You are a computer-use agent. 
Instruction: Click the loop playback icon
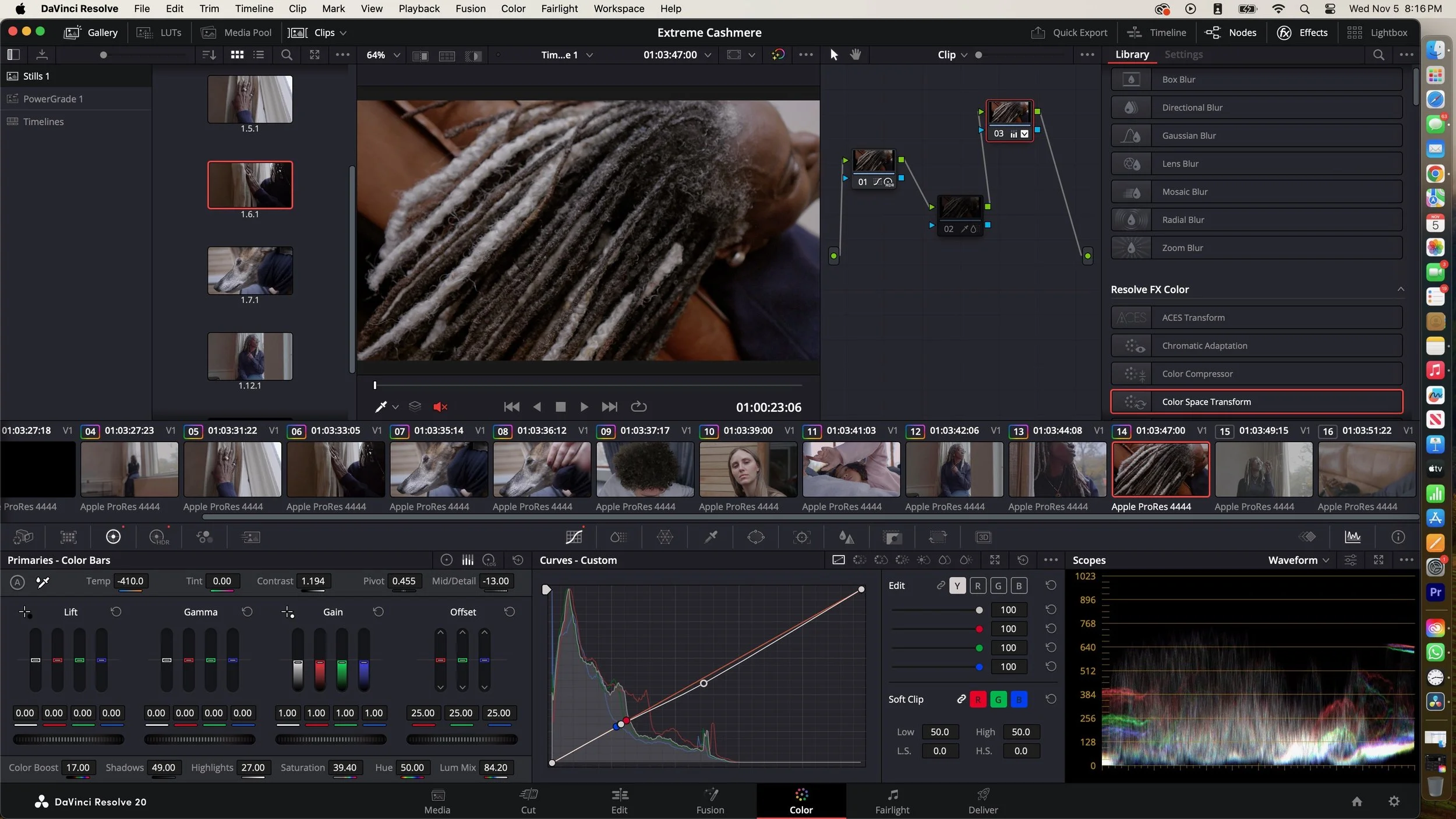[638, 407]
